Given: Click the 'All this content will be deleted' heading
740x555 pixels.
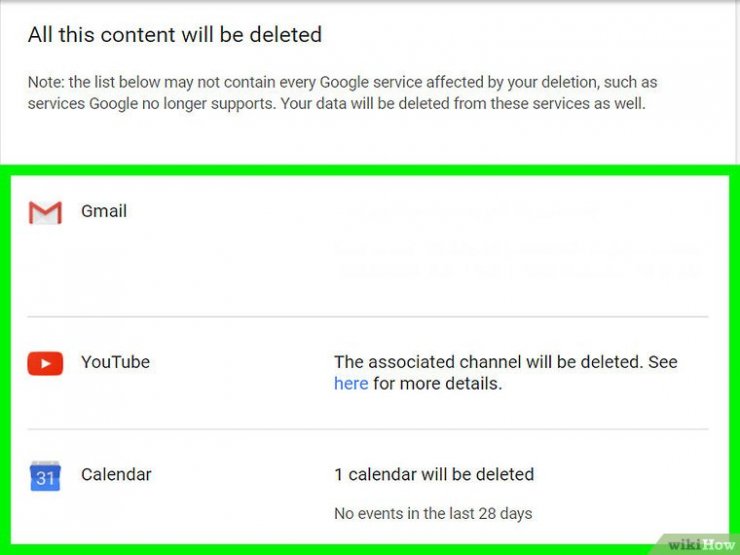Looking at the screenshot, I should click(175, 35).
